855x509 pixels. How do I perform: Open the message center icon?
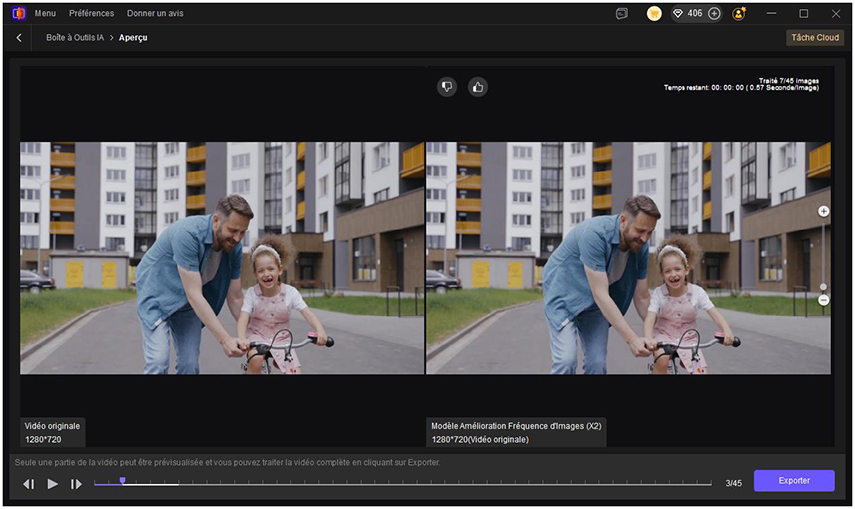tap(622, 14)
